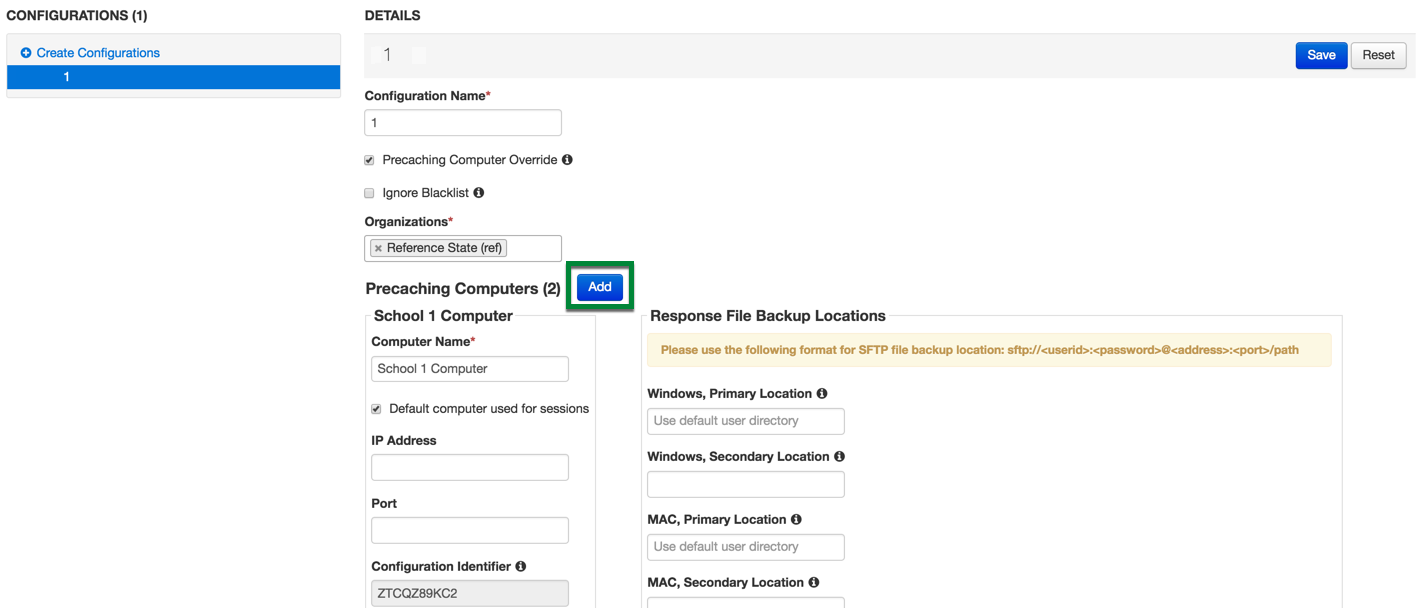Open the Organizations selection field
The width and height of the screenshot is (1417, 608).
(x=463, y=248)
